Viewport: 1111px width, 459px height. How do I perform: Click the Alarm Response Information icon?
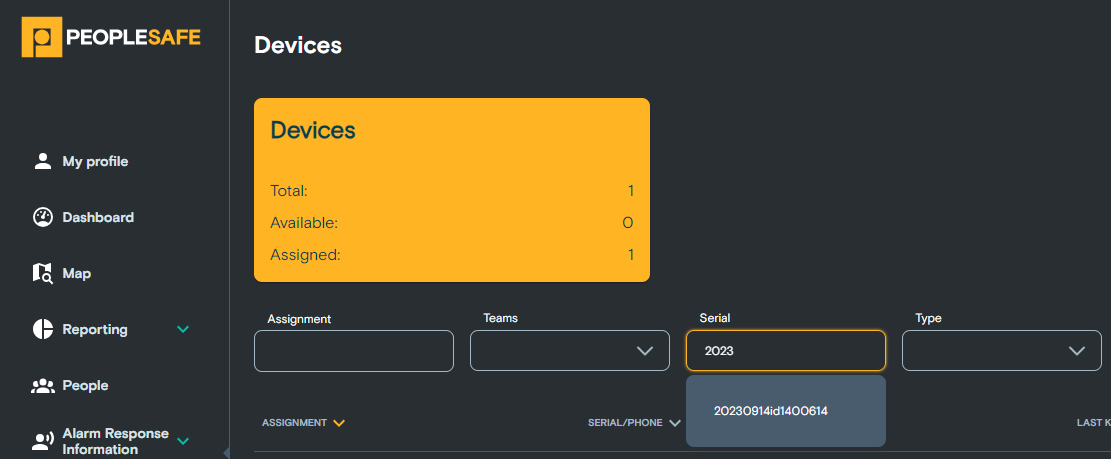43,441
